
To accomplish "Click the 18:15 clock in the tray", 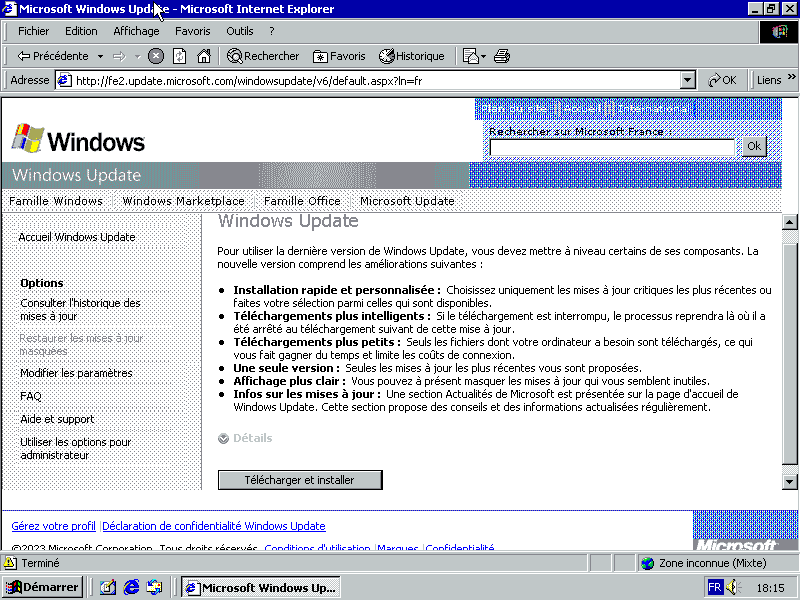I will pyautogui.click(x=770, y=588).
